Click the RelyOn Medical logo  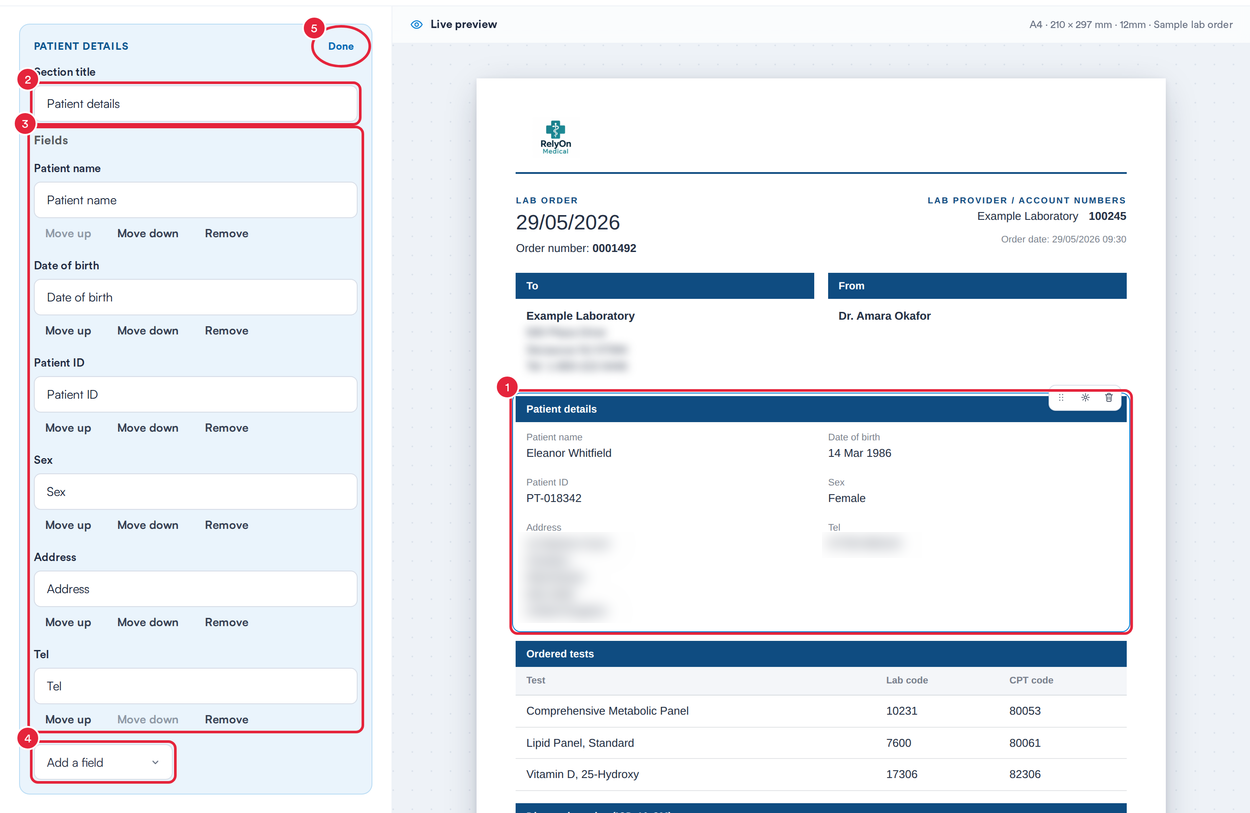(555, 137)
